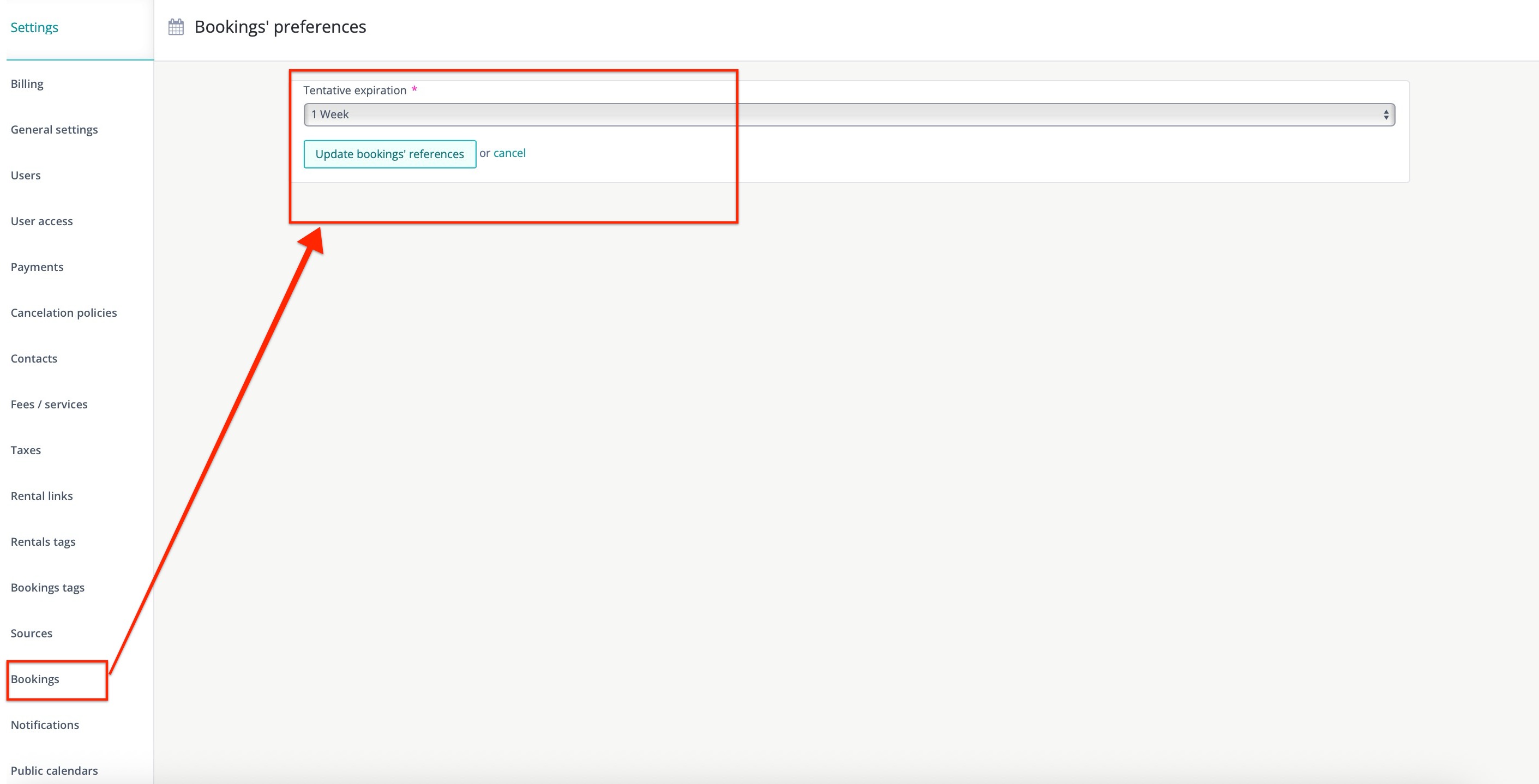Screen dimensions: 1539x784
Task: Open the Tentative expiration dropdown
Action: point(849,114)
